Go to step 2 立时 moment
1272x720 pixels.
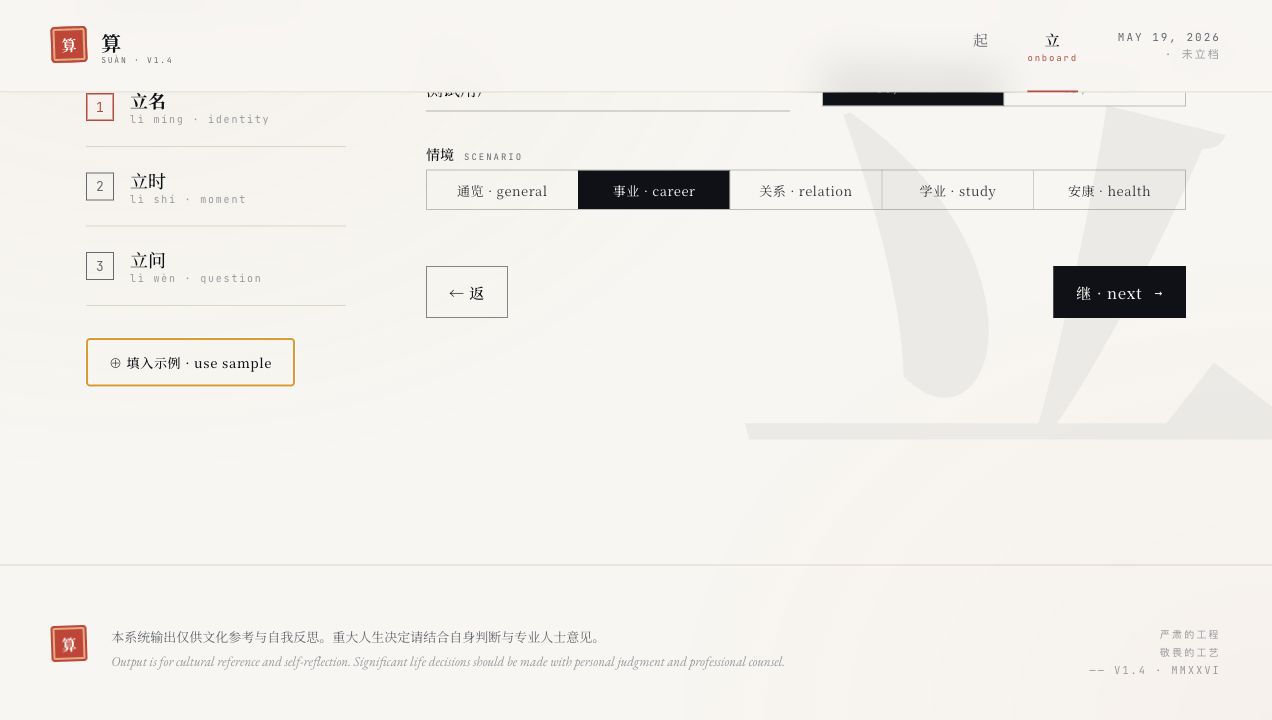(216, 187)
